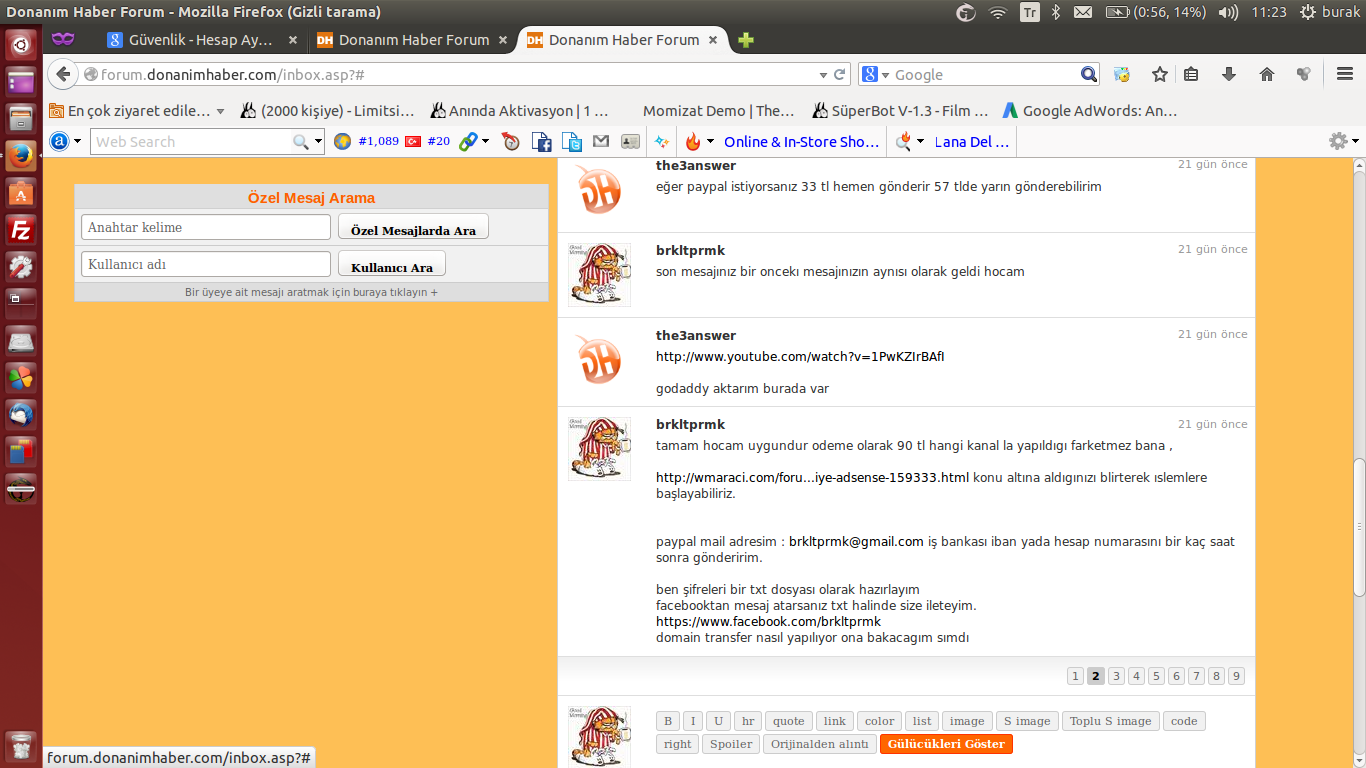This screenshot has width=1366, height=768.
Task: Open the downloads arrow icon
Action: point(1229,74)
